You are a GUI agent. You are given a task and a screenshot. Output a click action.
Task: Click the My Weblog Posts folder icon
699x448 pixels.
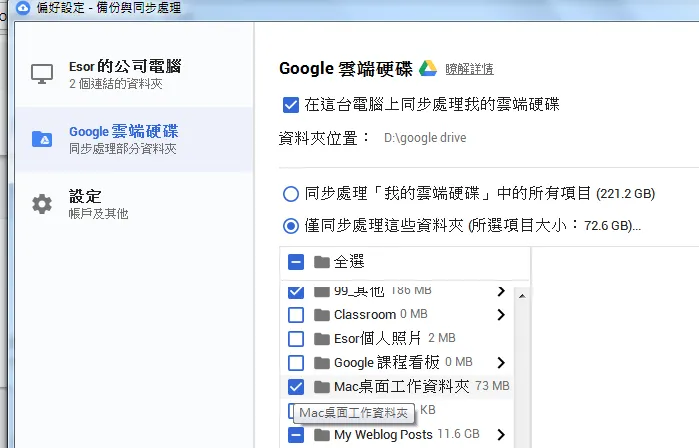click(x=321, y=435)
